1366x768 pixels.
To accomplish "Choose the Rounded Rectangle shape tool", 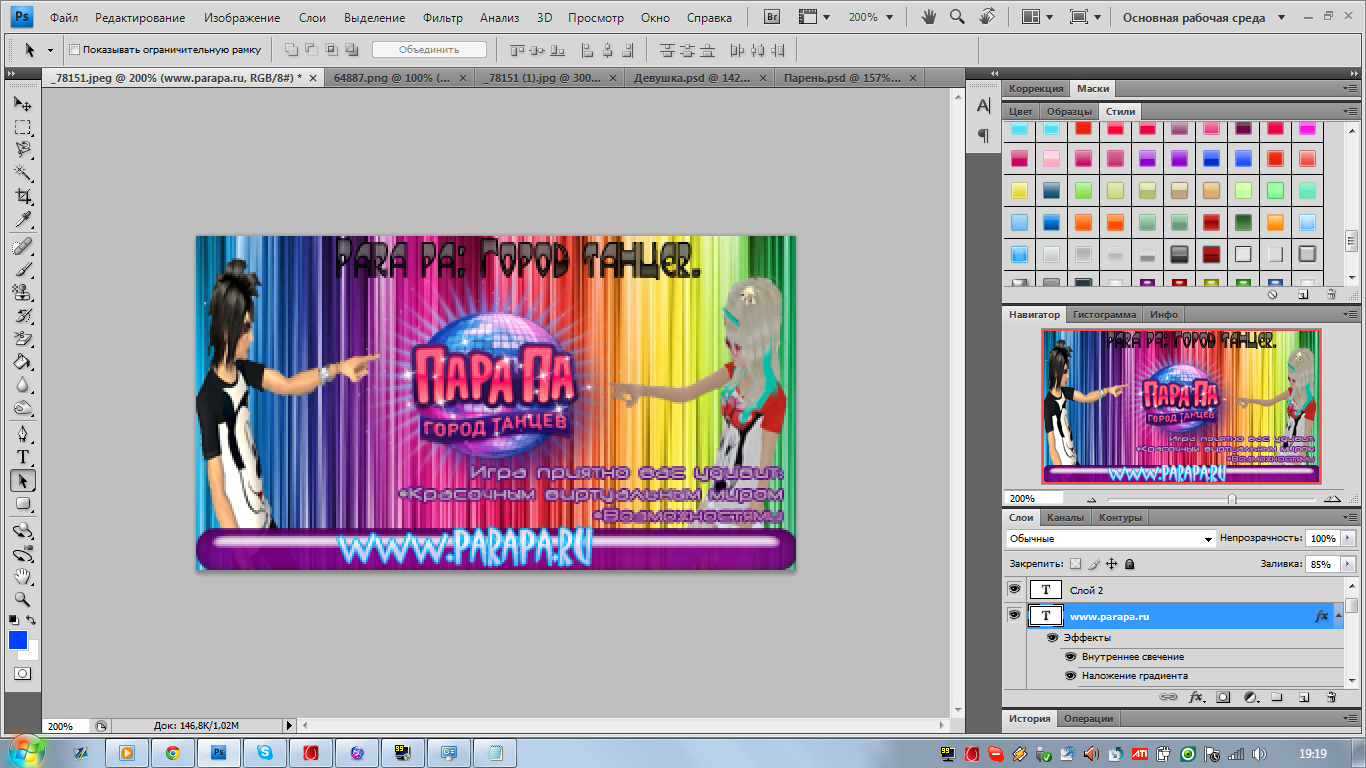I will click(x=23, y=503).
